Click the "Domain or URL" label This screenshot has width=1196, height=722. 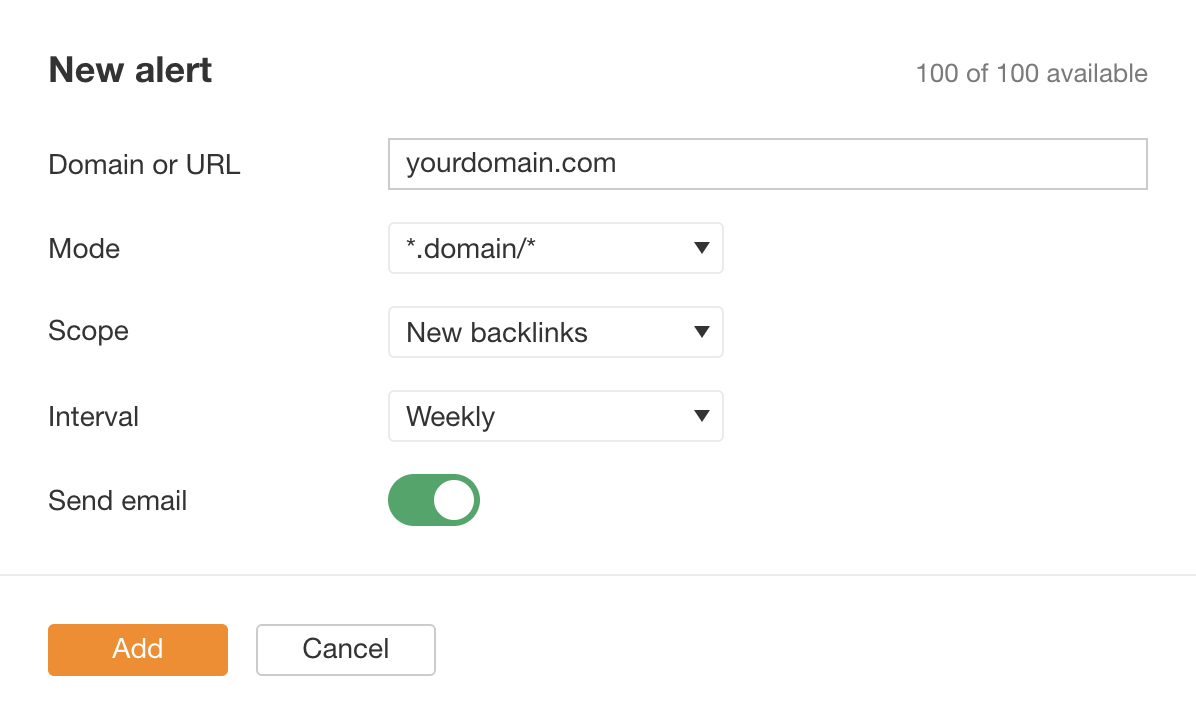144,165
